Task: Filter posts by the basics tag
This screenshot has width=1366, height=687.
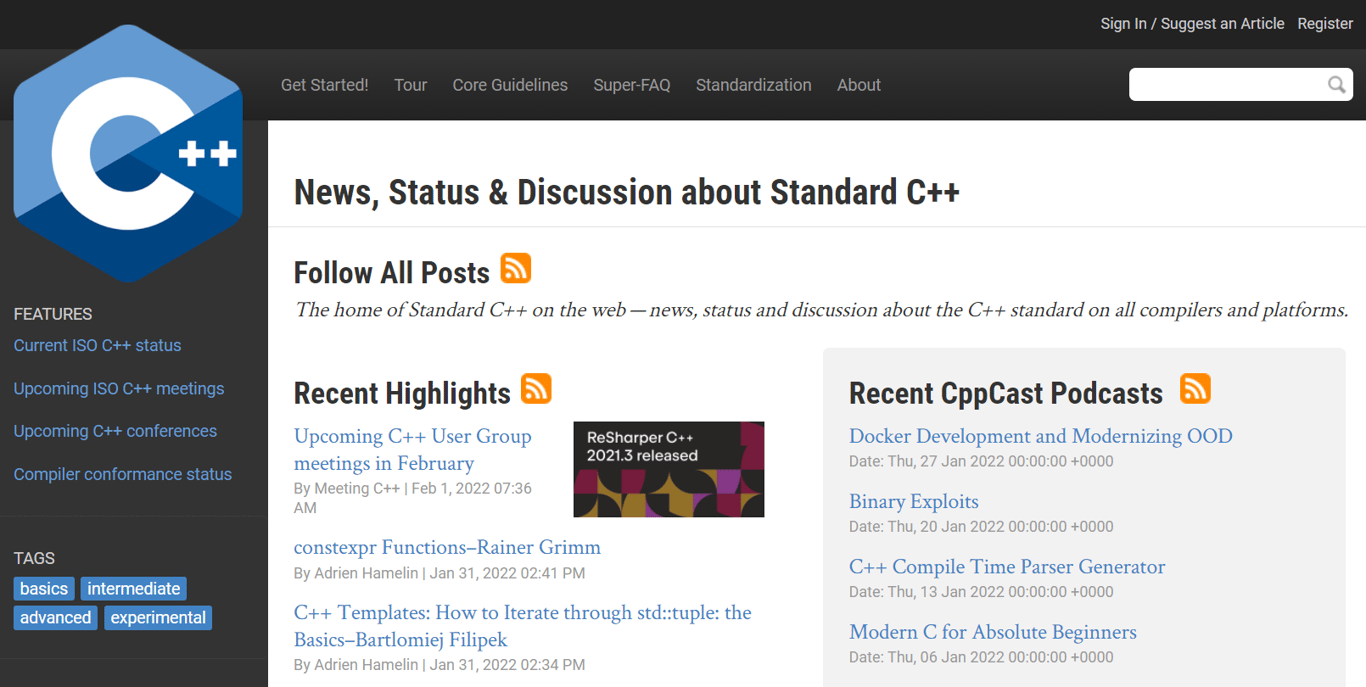Action: (43, 588)
